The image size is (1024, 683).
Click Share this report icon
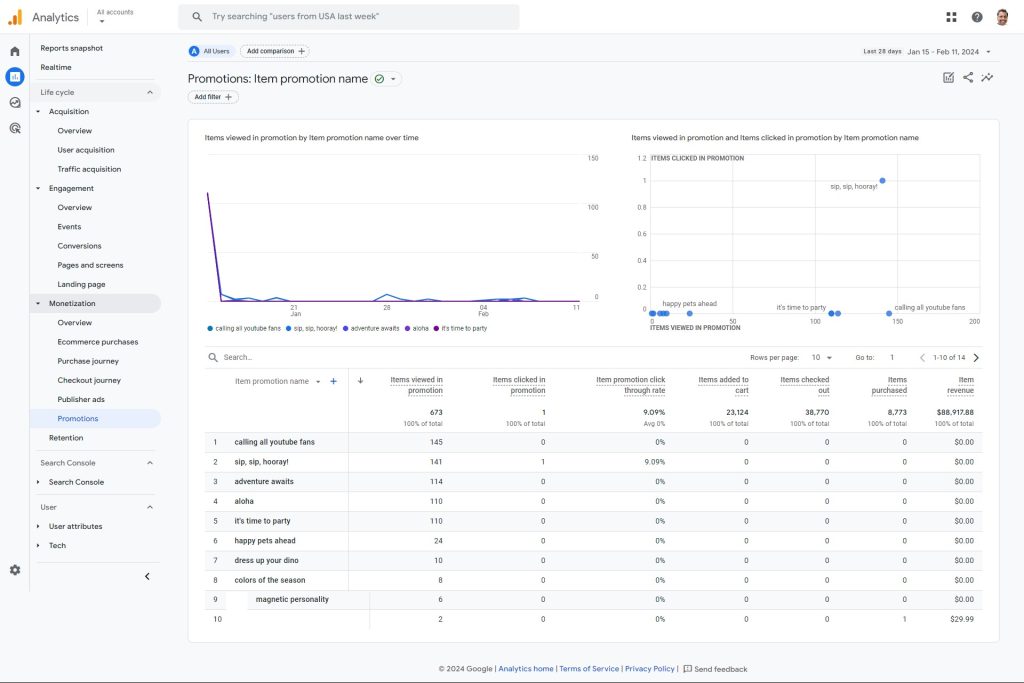coord(968,78)
